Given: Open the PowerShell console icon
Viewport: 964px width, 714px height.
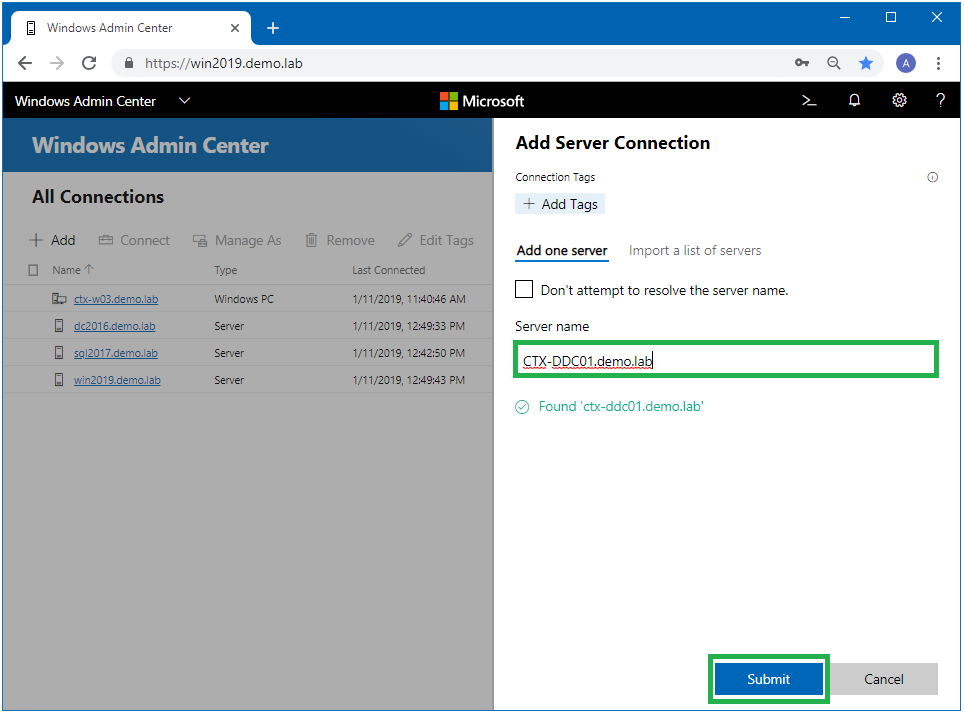Looking at the screenshot, I should click(809, 100).
